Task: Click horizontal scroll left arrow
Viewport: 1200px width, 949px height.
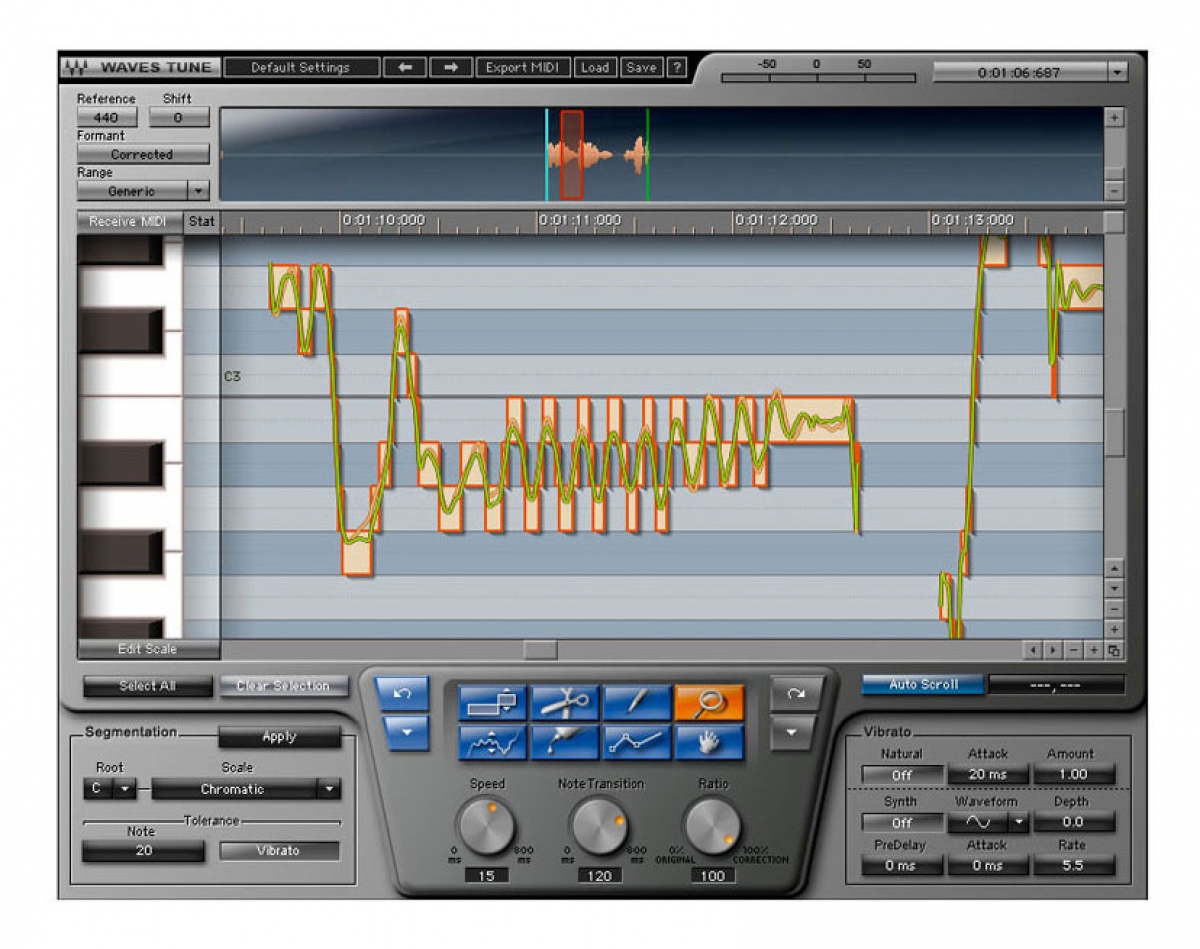Action: point(1033,651)
